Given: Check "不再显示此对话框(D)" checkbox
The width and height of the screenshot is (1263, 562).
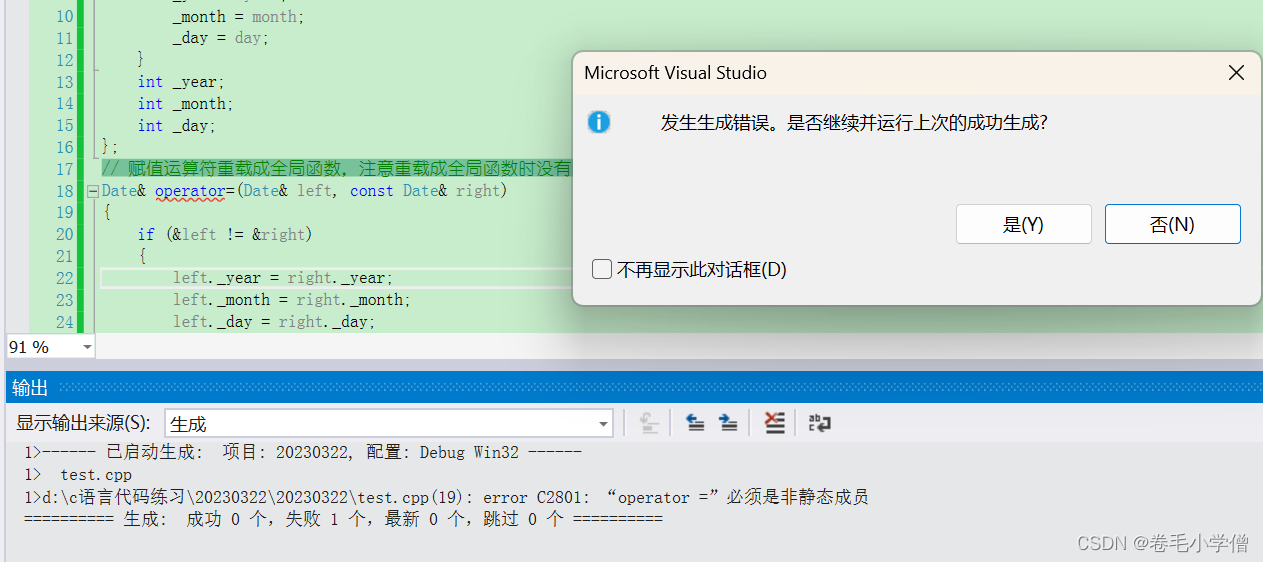Looking at the screenshot, I should (602, 269).
